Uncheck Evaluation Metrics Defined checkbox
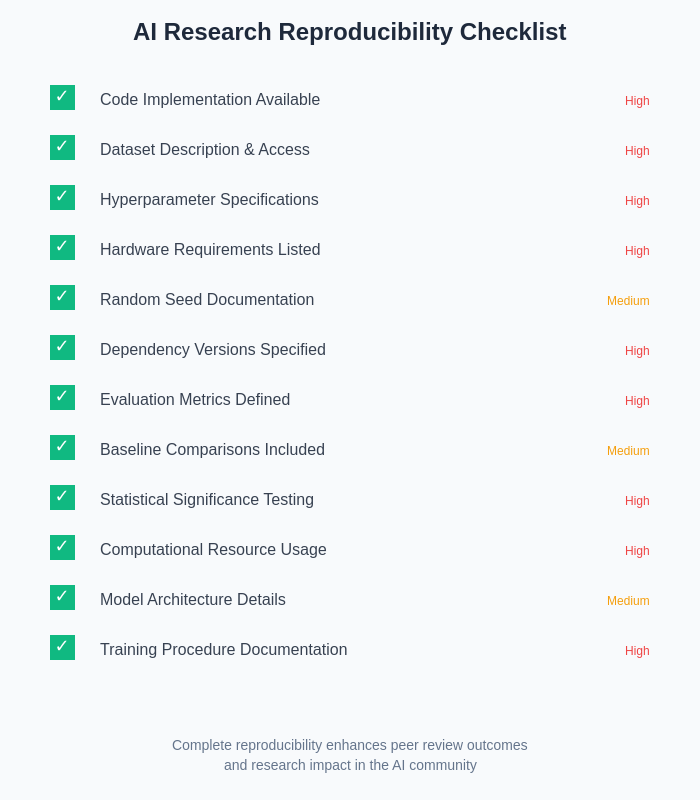 click(62, 398)
